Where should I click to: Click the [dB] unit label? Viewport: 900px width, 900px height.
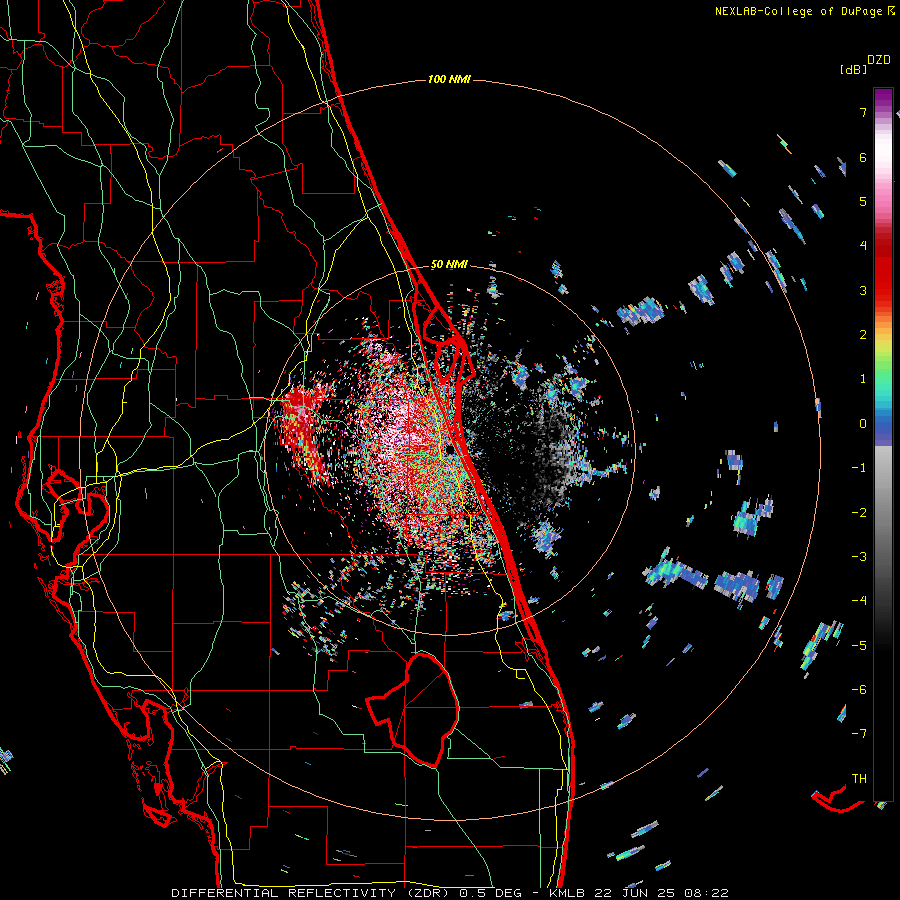[x=854, y=70]
